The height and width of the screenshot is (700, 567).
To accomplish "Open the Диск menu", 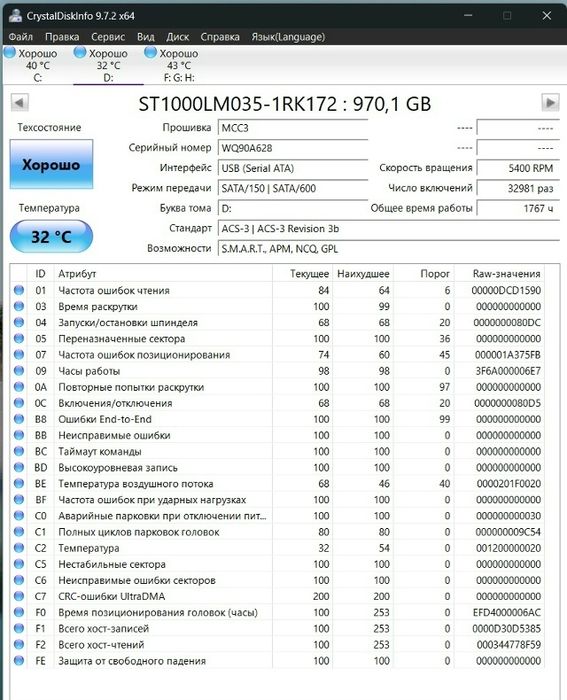I will 177,37.
